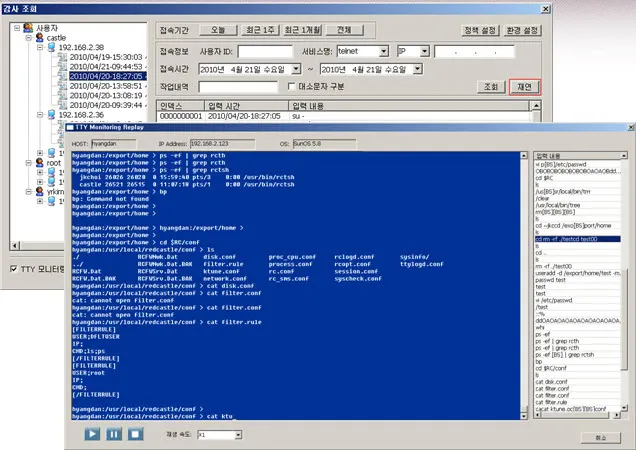636x451 pixels.
Task: Click the 조회 search button
Action: 490,87
